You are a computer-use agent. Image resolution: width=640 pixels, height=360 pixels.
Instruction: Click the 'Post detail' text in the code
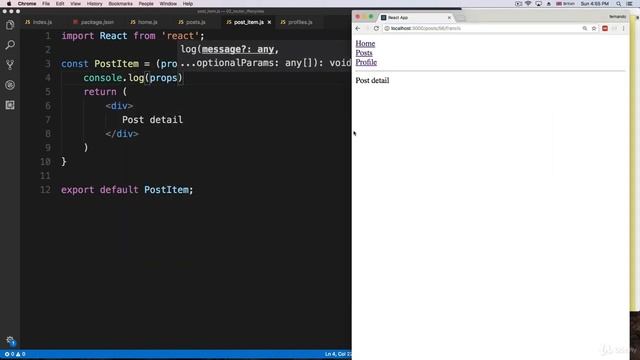(x=152, y=120)
